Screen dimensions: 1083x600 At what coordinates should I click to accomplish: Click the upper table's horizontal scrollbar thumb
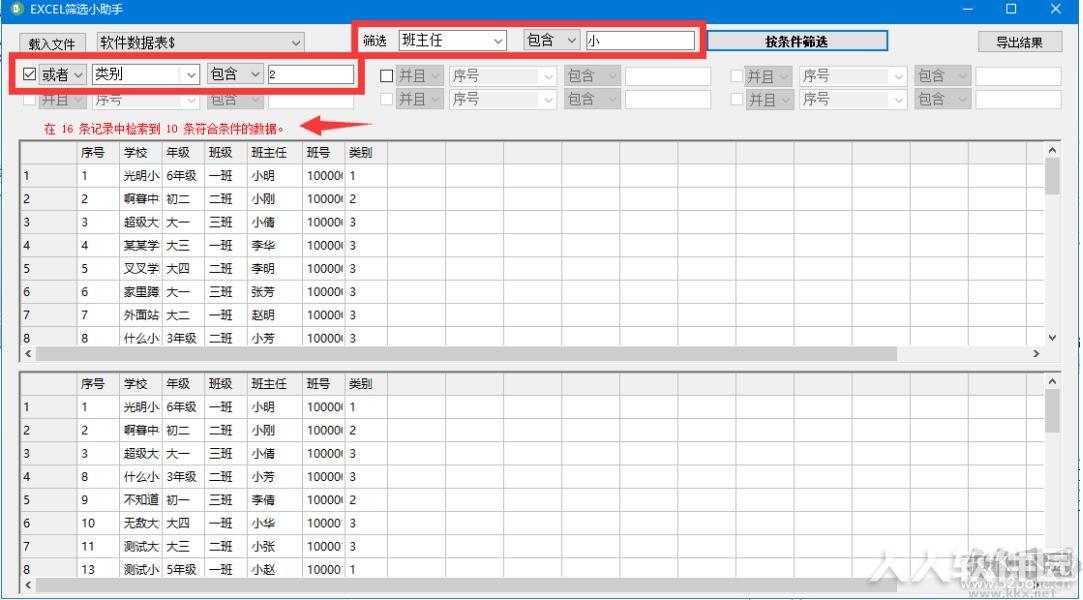(x=466, y=354)
